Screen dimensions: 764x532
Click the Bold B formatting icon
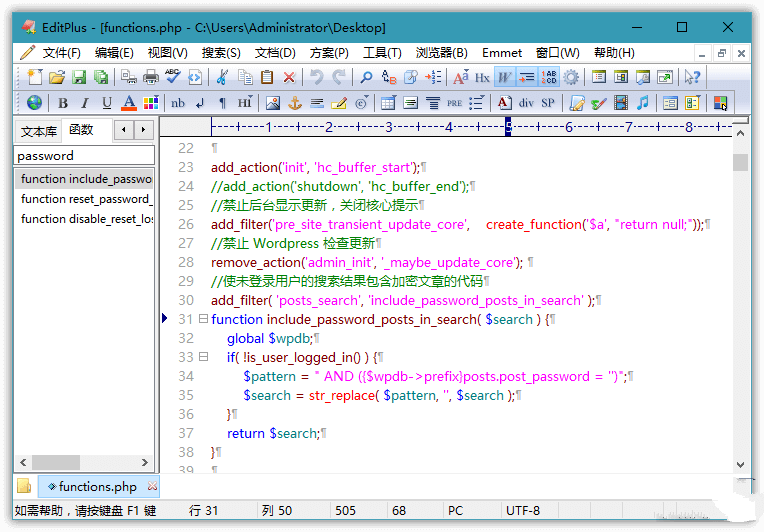[x=63, y=103]
